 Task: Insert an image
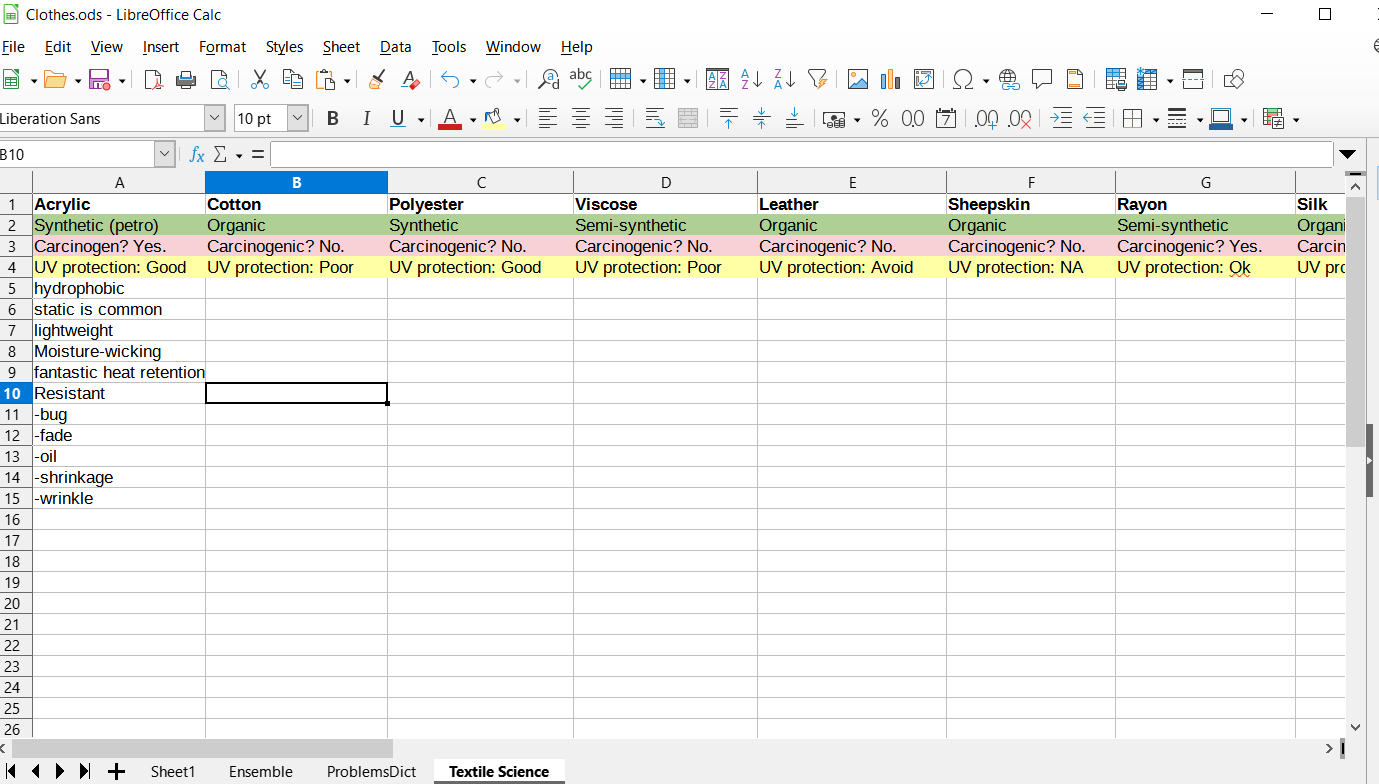pyautogui.click(x=857, y=80)
